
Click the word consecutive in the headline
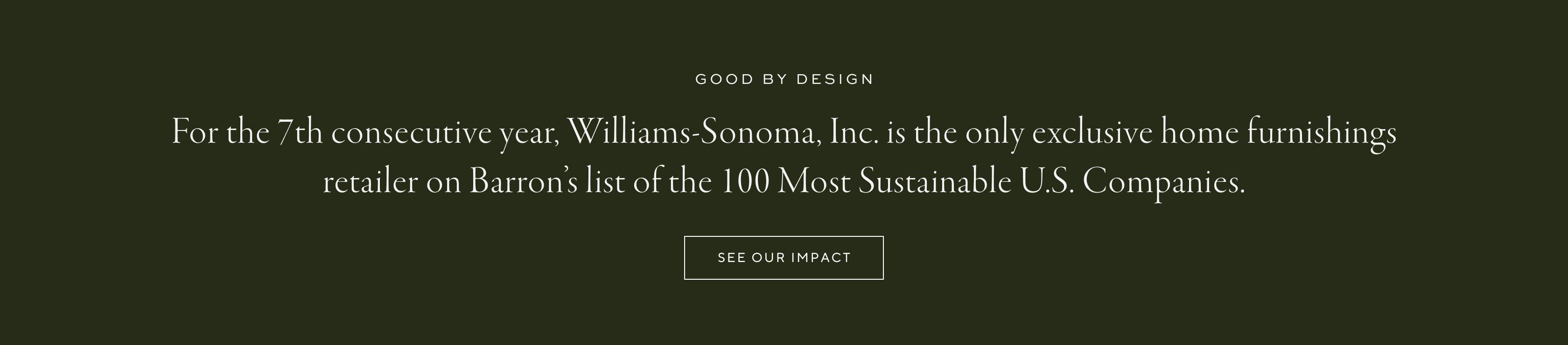(412, 133)
